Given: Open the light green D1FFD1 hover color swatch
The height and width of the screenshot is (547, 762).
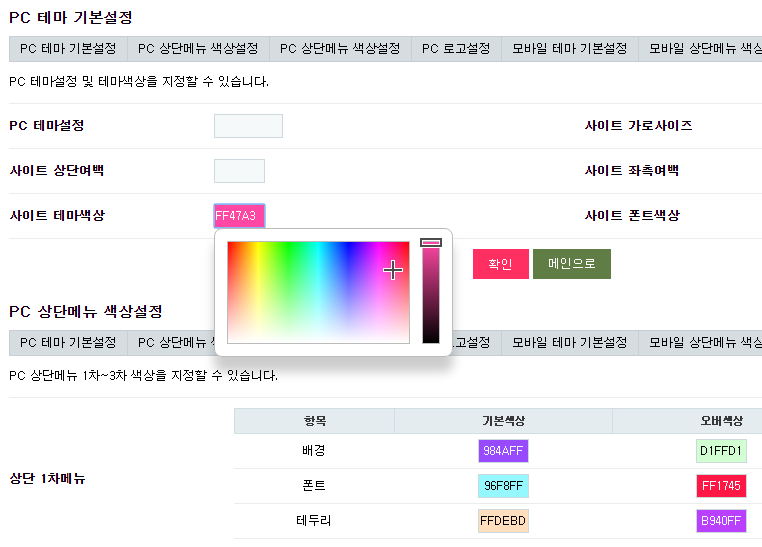Looking at the screenshot, I should pyautogui.click(x=721, y=451).
